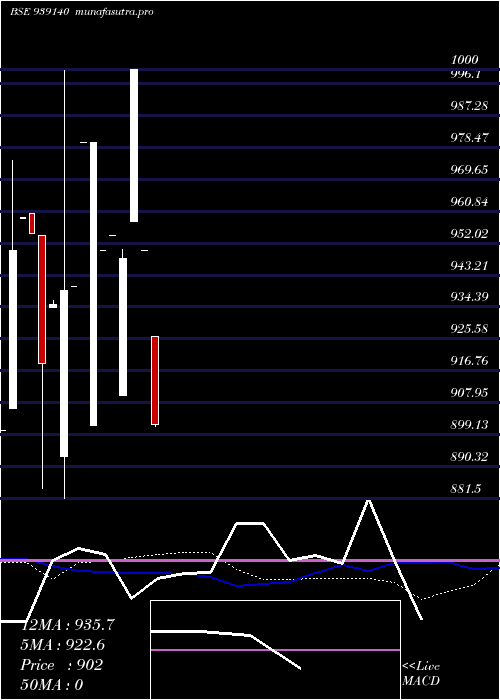
Task: Click the 916.76 price level label
Action: (469, 361)
